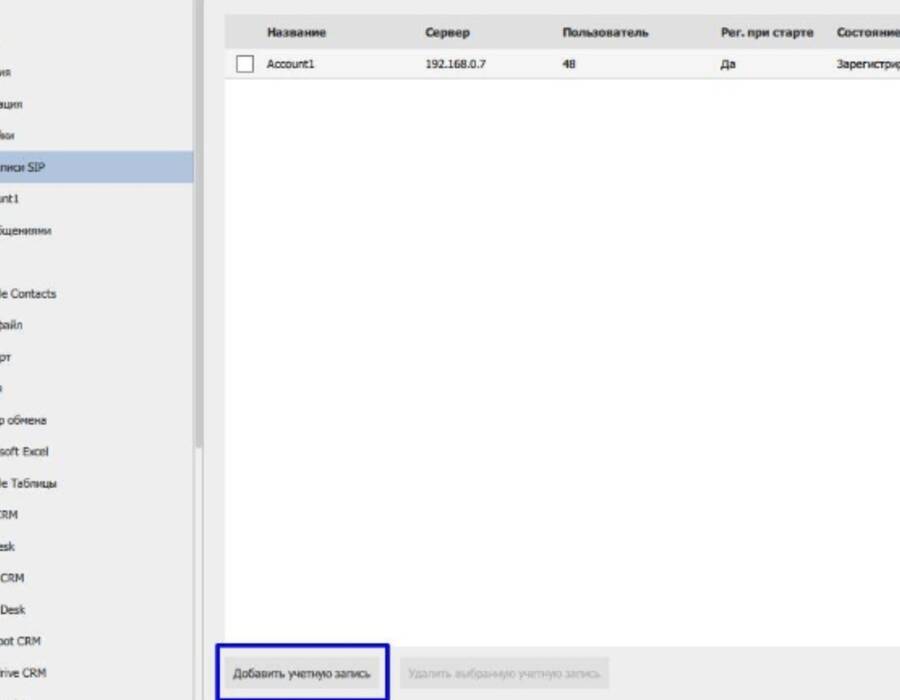Screen dimensions: 900x700
Task: Sort by the Пользователь column header
Action: click(x=605, y=32)
